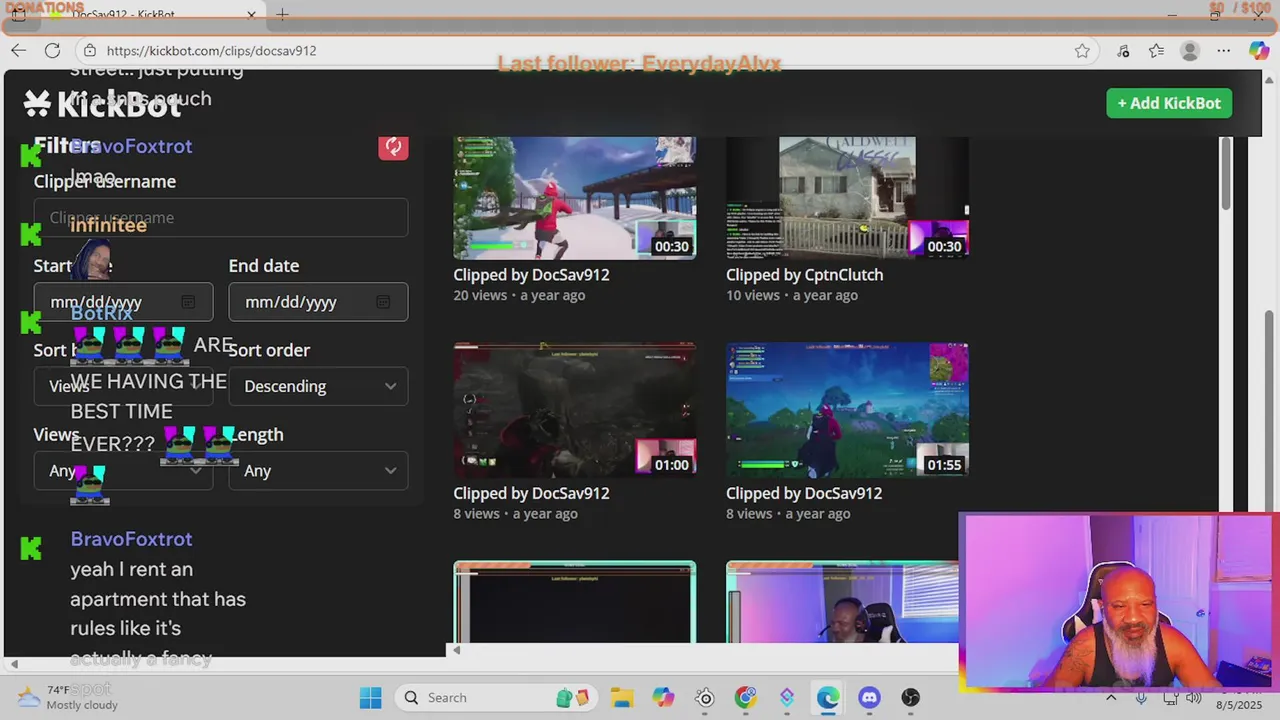Show hidden system tray icons
The image size is (1280, 720).
coord(1111,697)
